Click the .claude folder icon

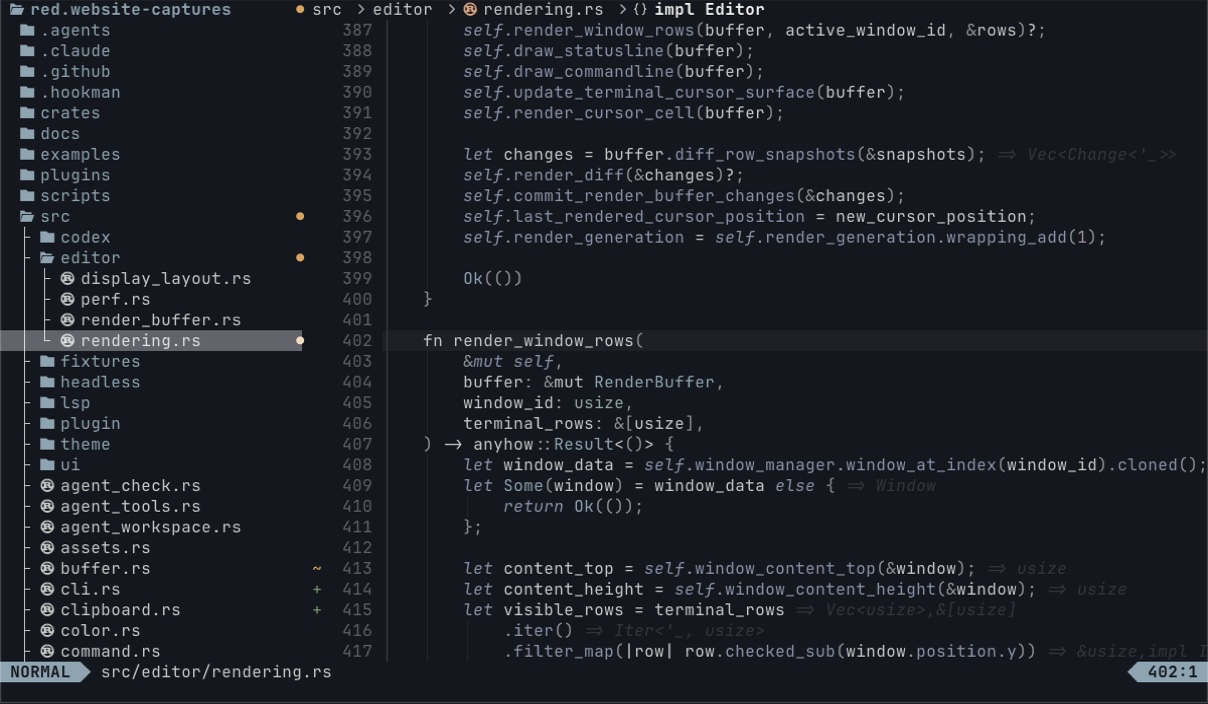[x=27, y=51]
